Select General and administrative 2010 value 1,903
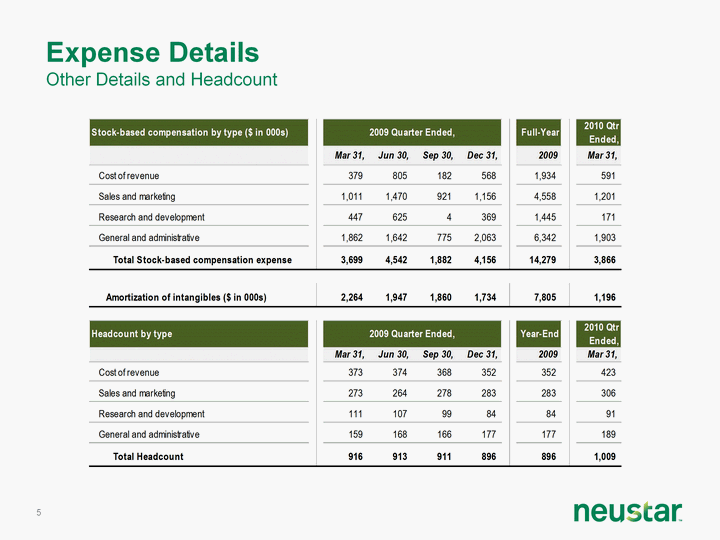 pyautogui.click(x=605, y=238)
